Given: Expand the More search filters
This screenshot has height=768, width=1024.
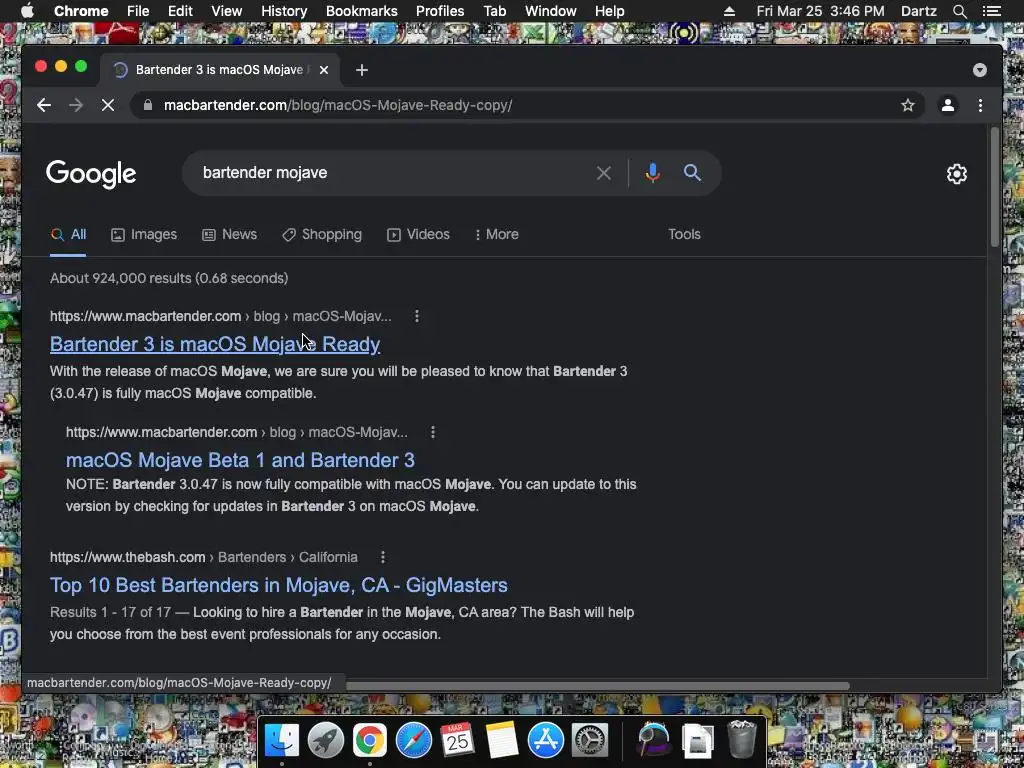Looking at the screenshot, I should pos(497,234).
